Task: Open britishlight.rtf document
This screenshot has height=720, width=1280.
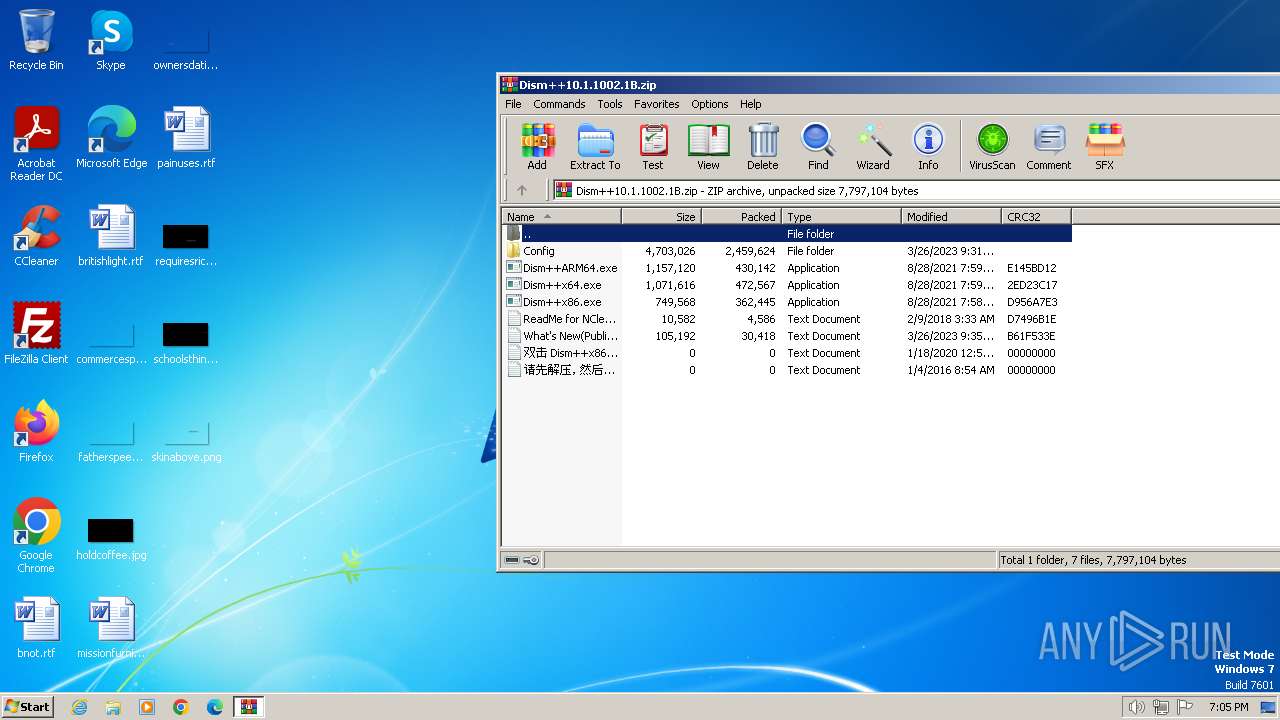Action: pos(110,235)
